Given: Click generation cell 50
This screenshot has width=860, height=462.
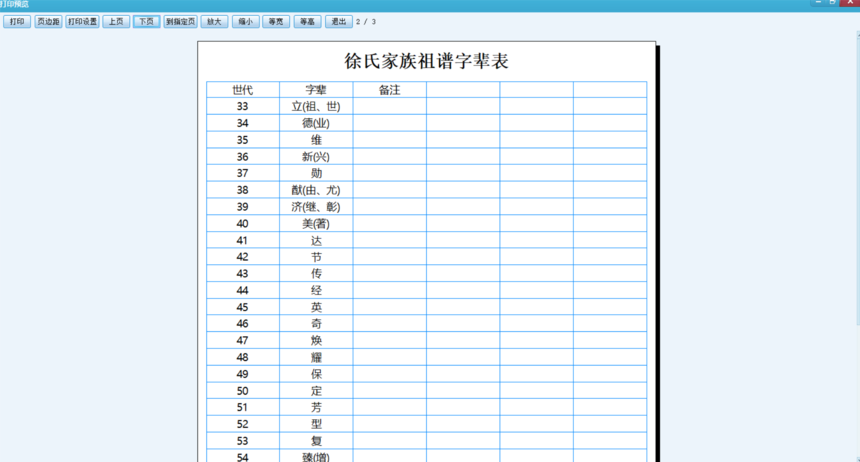Looking at the screenshot, I should [242, 391].
